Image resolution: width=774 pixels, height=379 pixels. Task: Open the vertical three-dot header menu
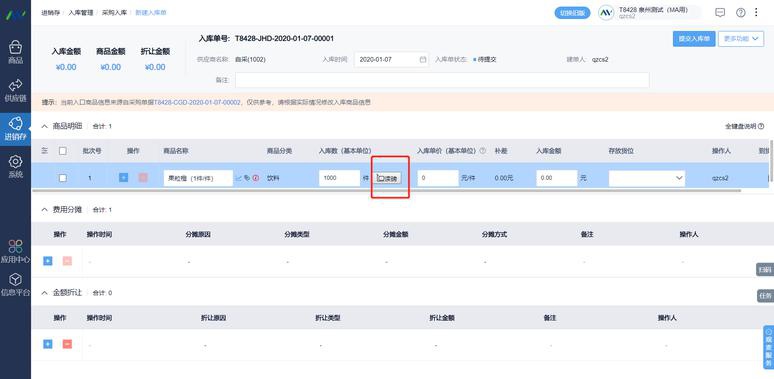[756, 13]
